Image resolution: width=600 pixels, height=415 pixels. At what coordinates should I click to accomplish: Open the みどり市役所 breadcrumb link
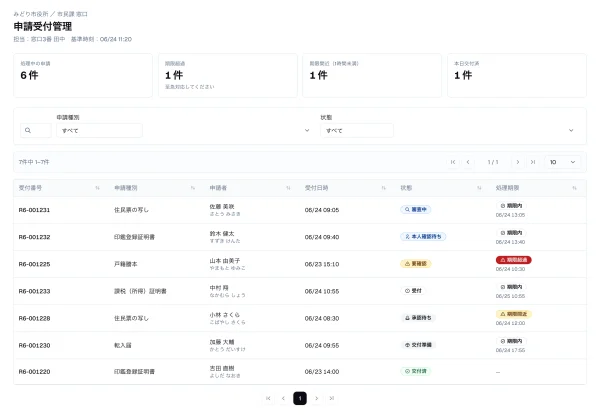point(31,14)
